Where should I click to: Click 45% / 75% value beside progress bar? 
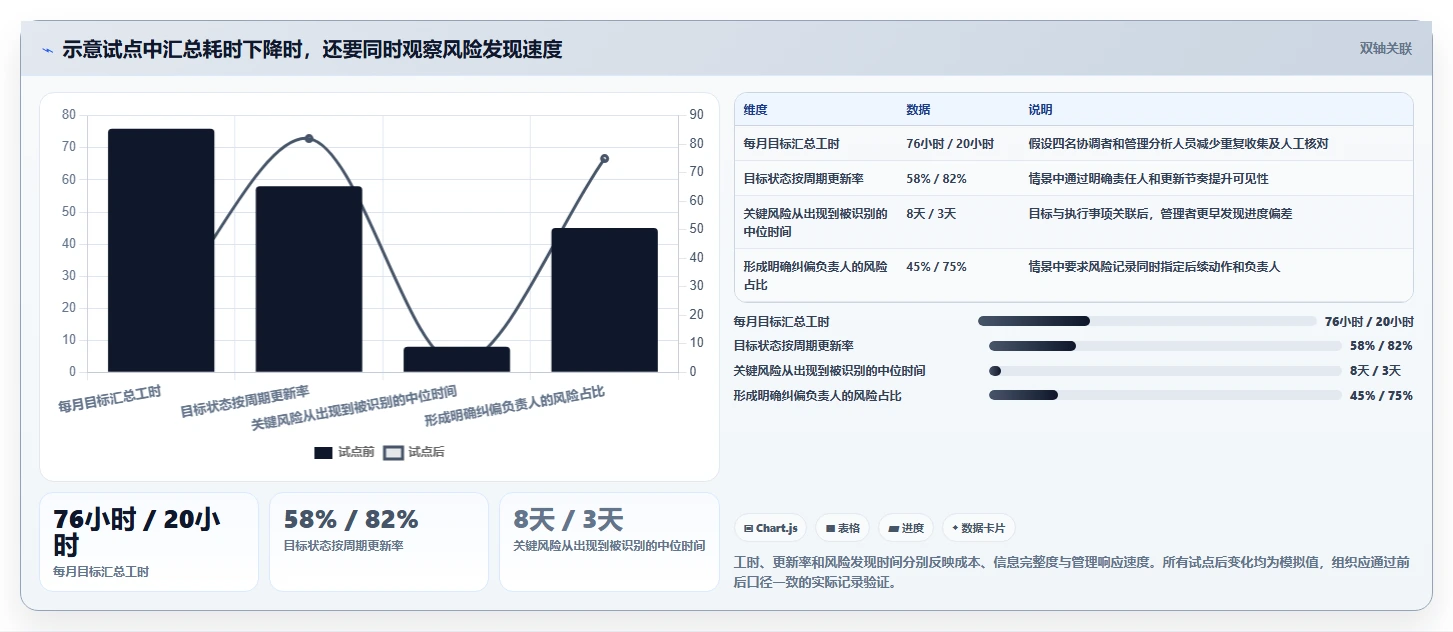1381,395
